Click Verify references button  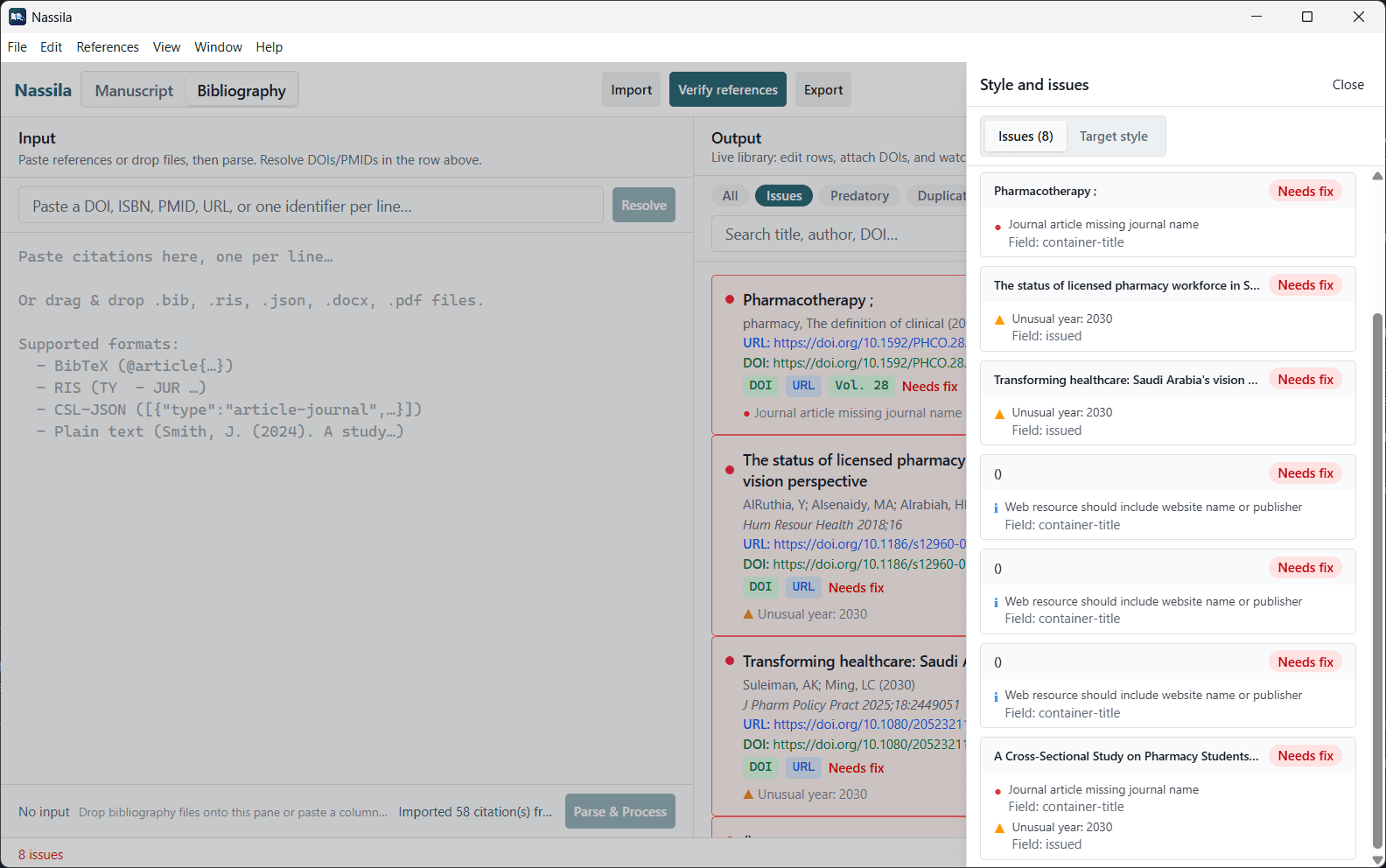click(728, 89)
